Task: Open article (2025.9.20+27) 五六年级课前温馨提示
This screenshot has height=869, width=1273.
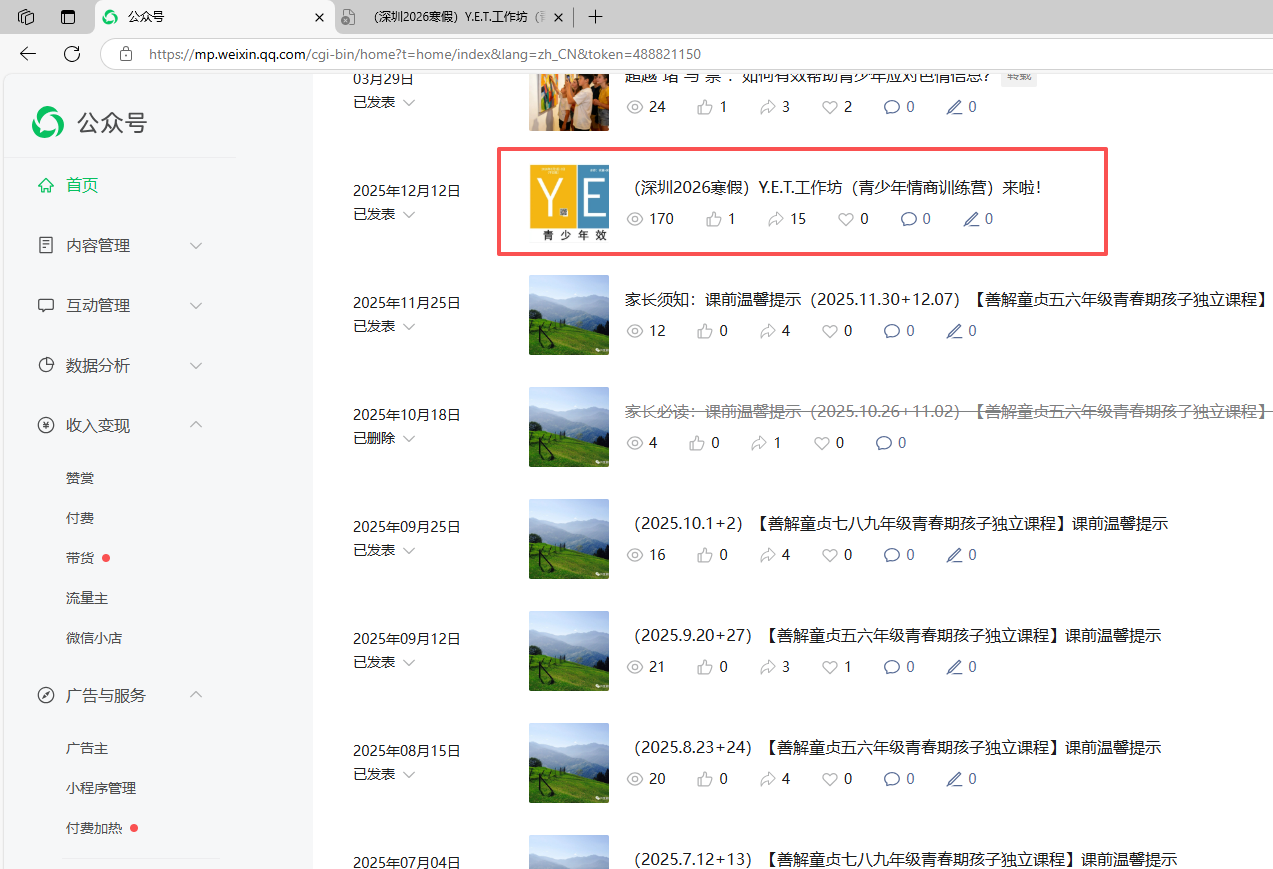Action: [893, 635]
